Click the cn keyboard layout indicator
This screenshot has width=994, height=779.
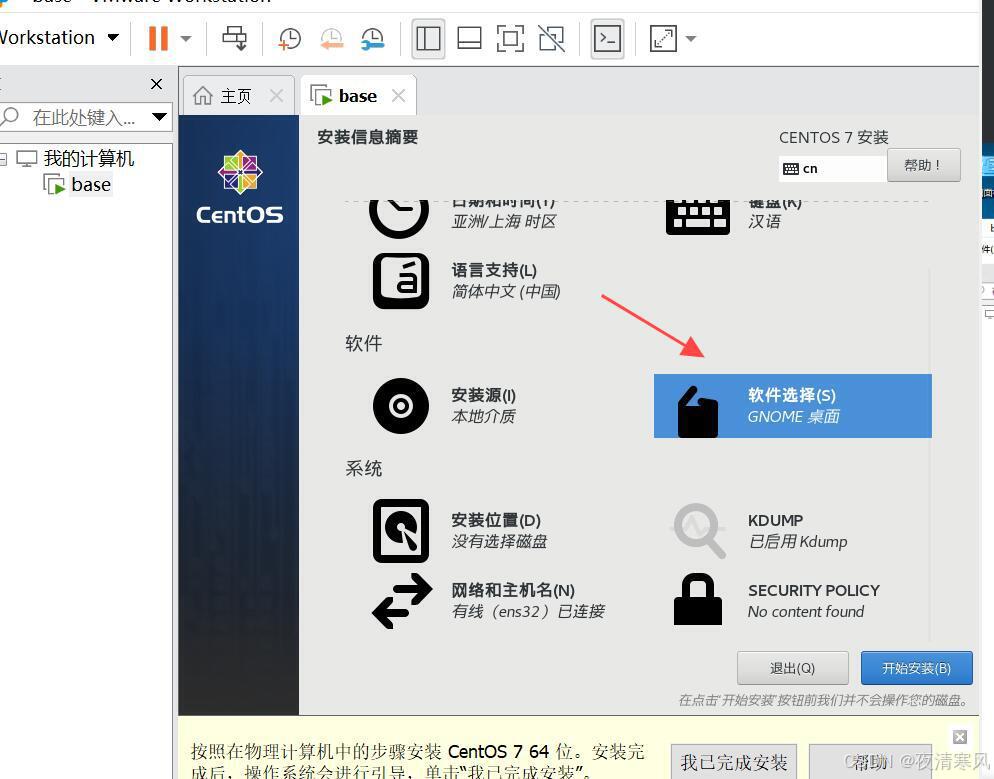832,169
